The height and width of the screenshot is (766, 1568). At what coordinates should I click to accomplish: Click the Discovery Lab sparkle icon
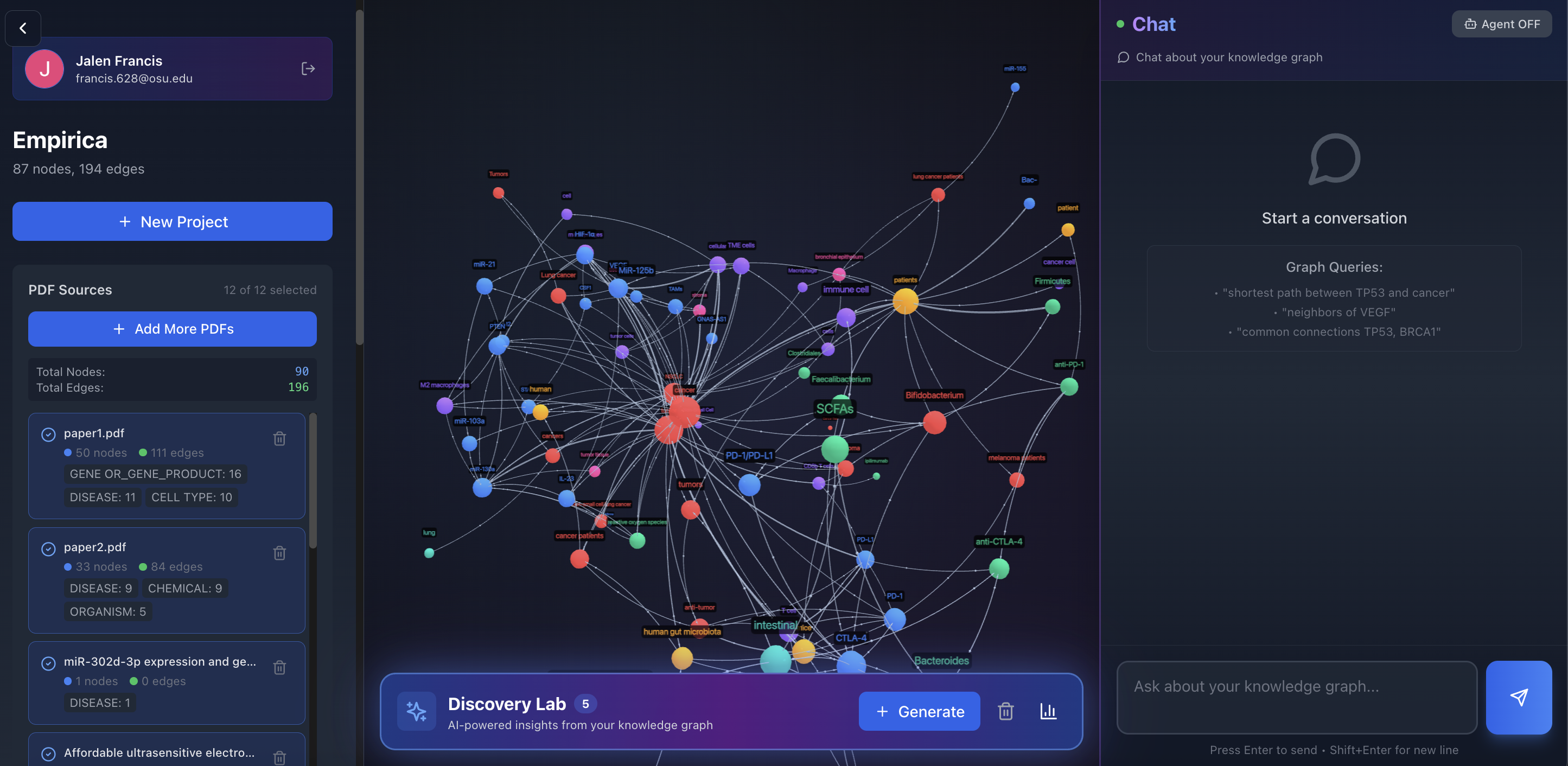point(416,711)
